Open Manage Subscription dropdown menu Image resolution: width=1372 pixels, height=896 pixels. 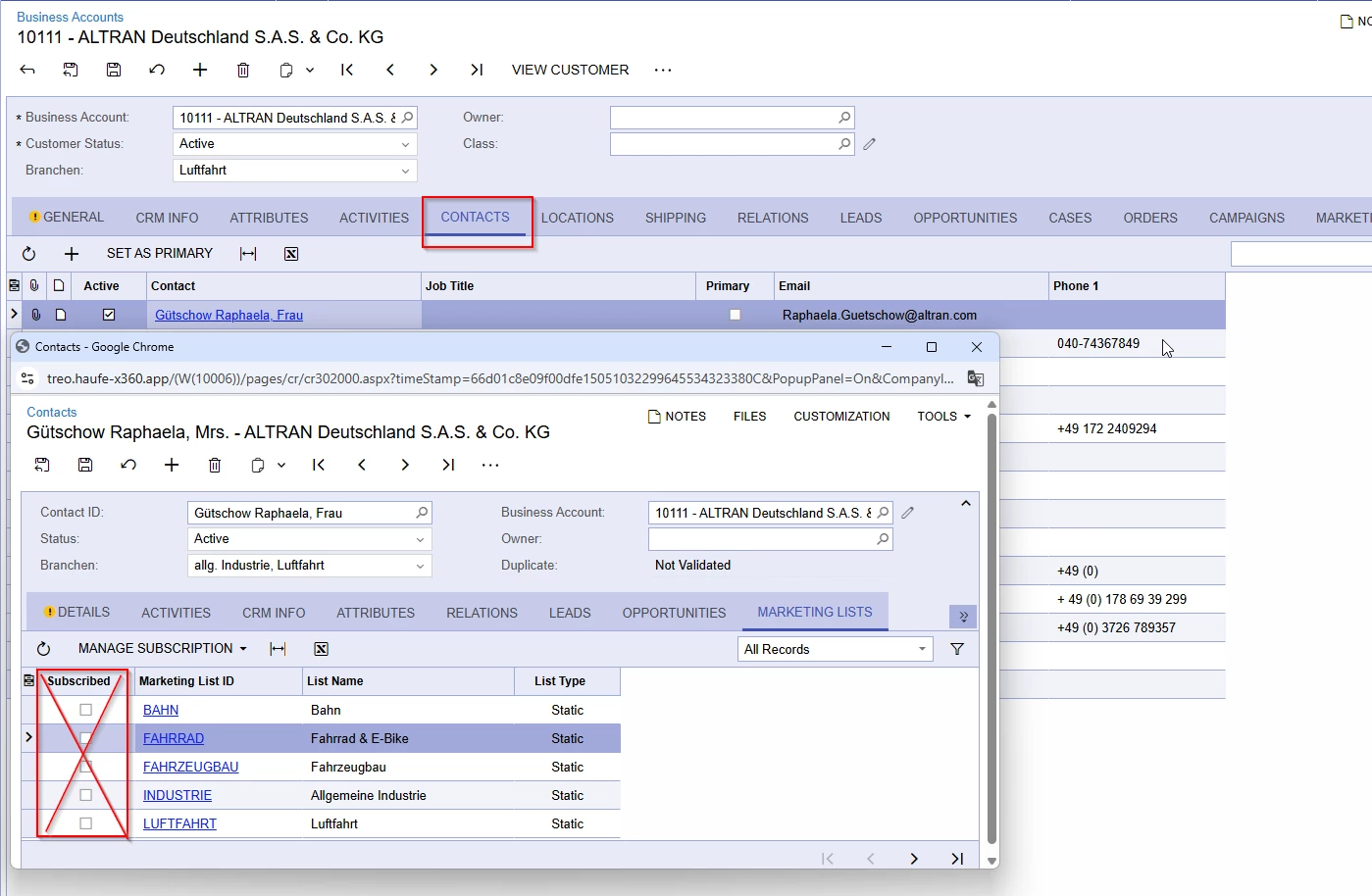[x=163, y=648]
